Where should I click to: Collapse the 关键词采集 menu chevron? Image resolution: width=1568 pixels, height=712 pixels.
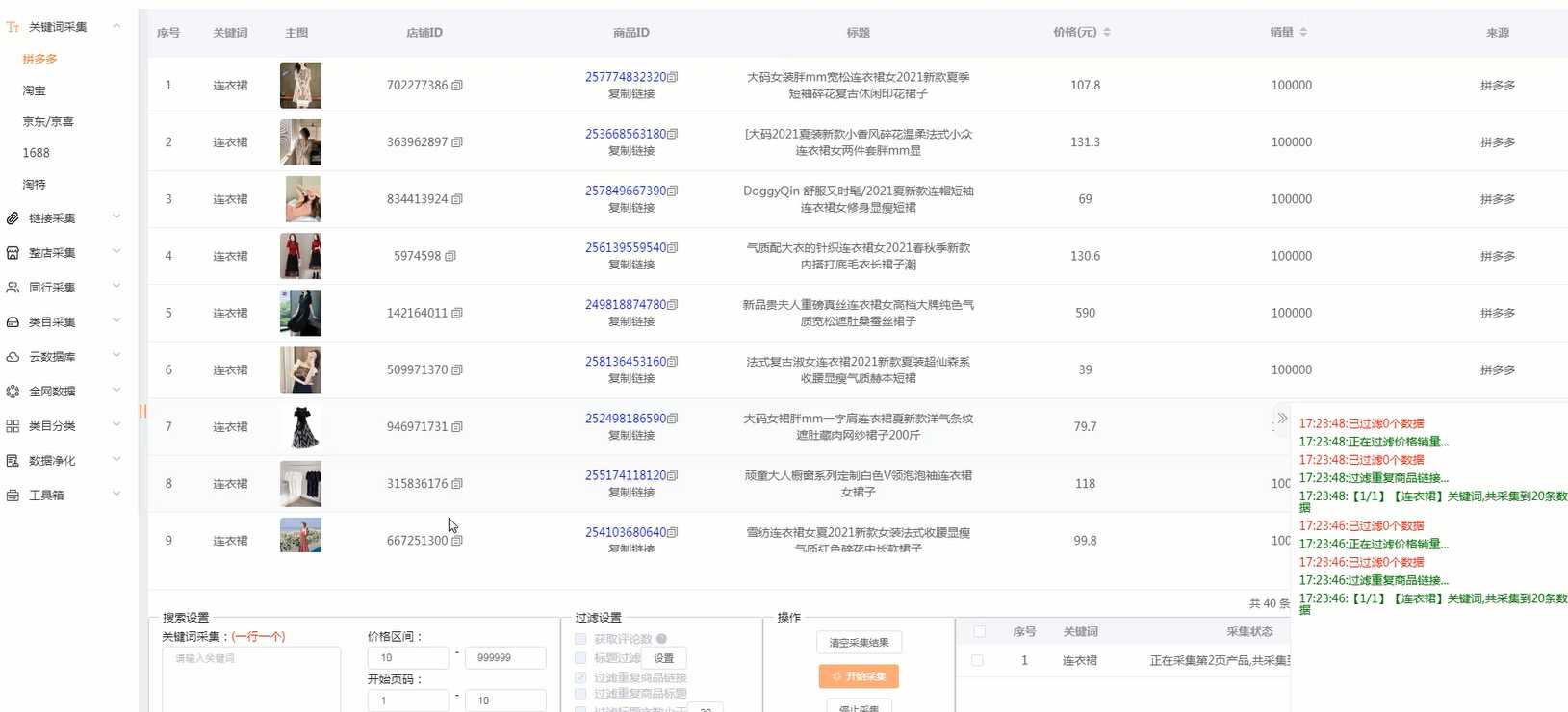coord(116,26)
